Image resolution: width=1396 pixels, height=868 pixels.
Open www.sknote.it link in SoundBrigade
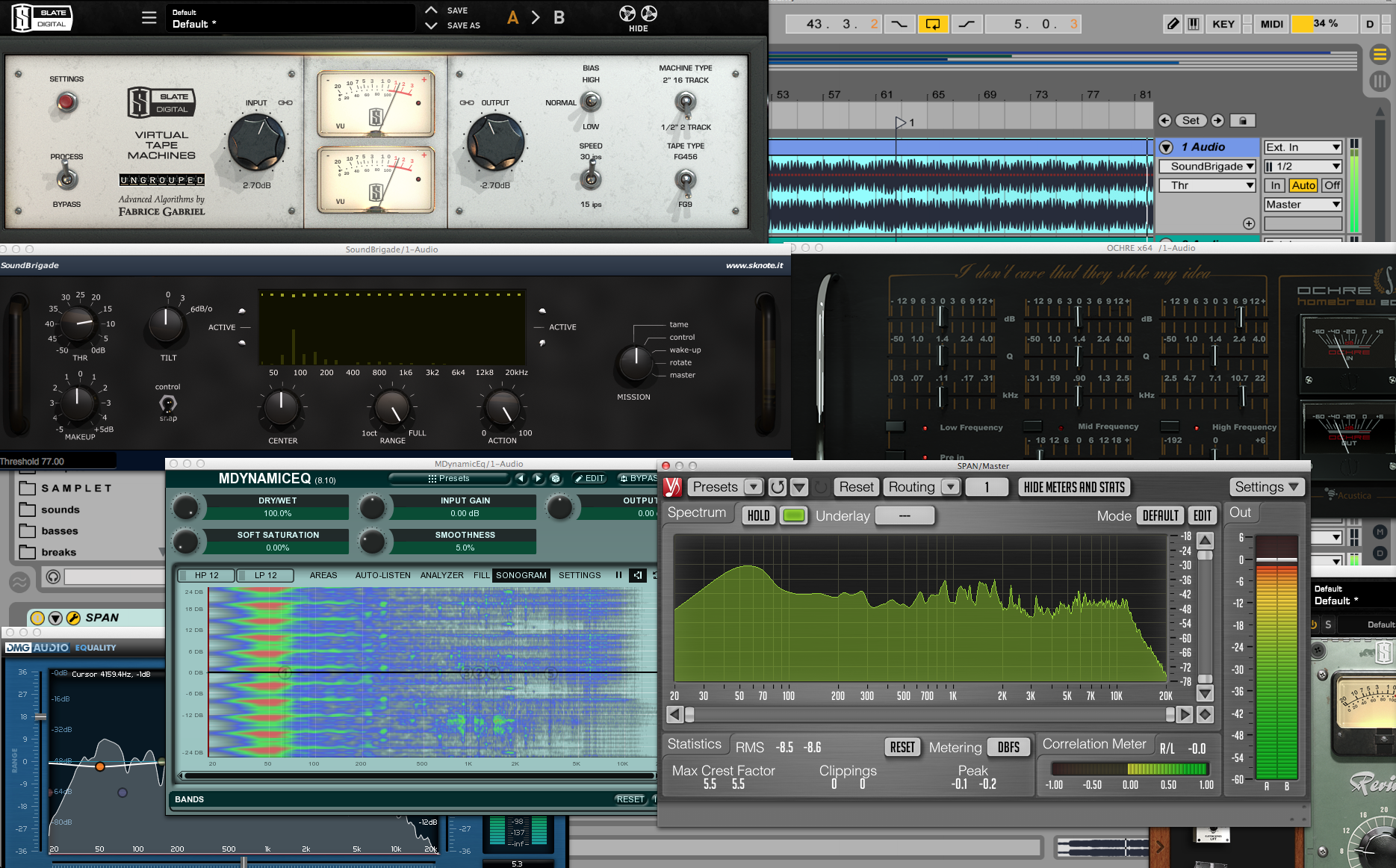[x=754, y=265]
